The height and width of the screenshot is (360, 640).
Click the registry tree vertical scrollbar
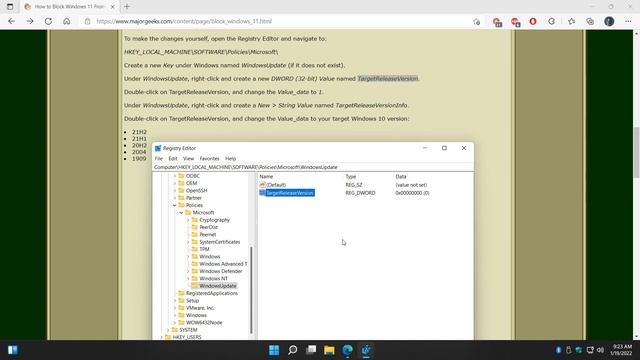tap(251, 290)
